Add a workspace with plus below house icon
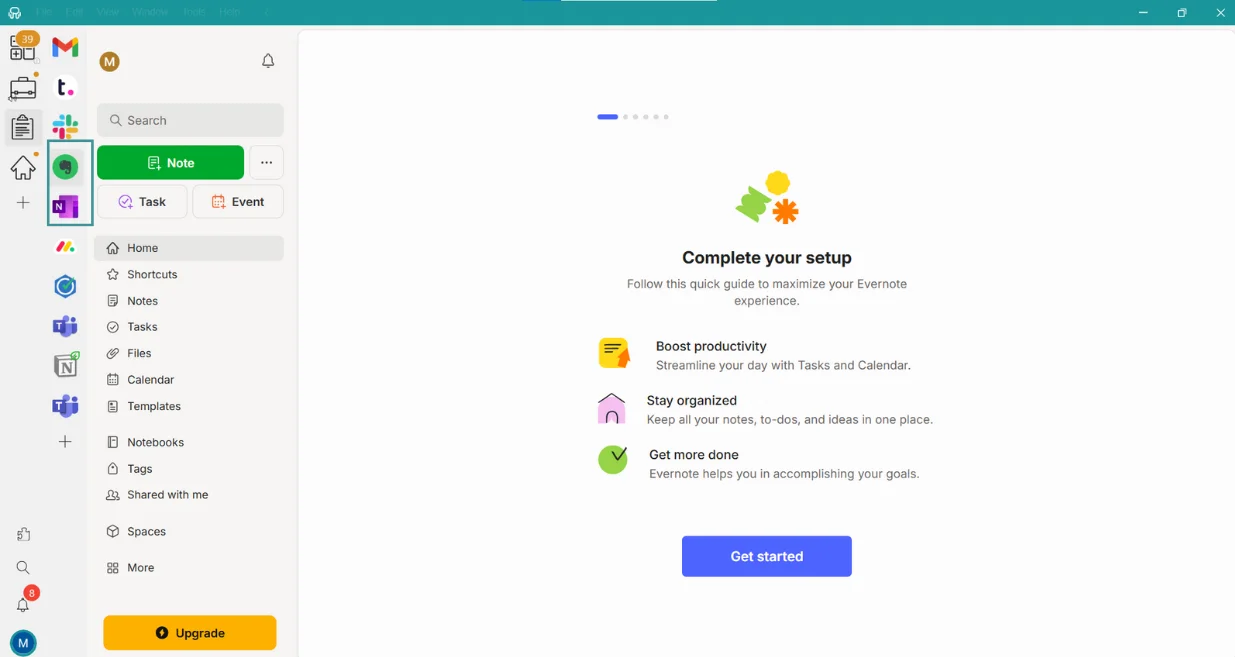 pyautogui.click(x=23, y=203)
